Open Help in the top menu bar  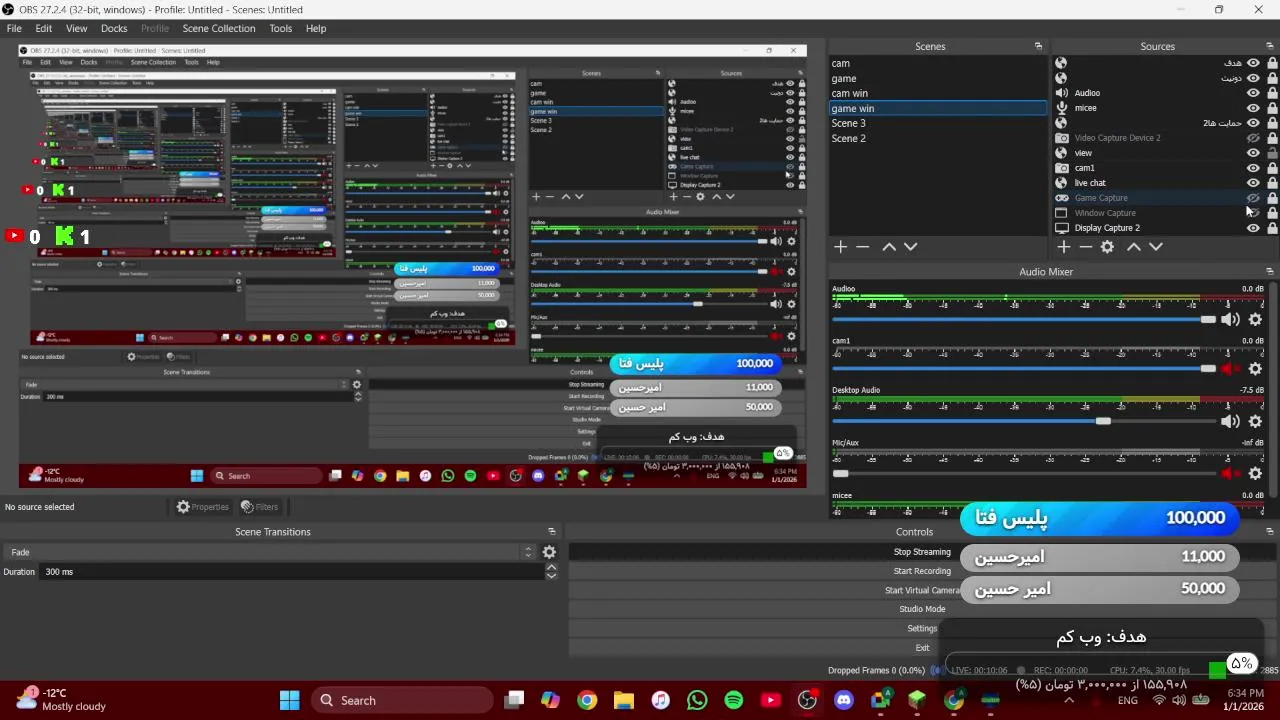pos(316,28)
